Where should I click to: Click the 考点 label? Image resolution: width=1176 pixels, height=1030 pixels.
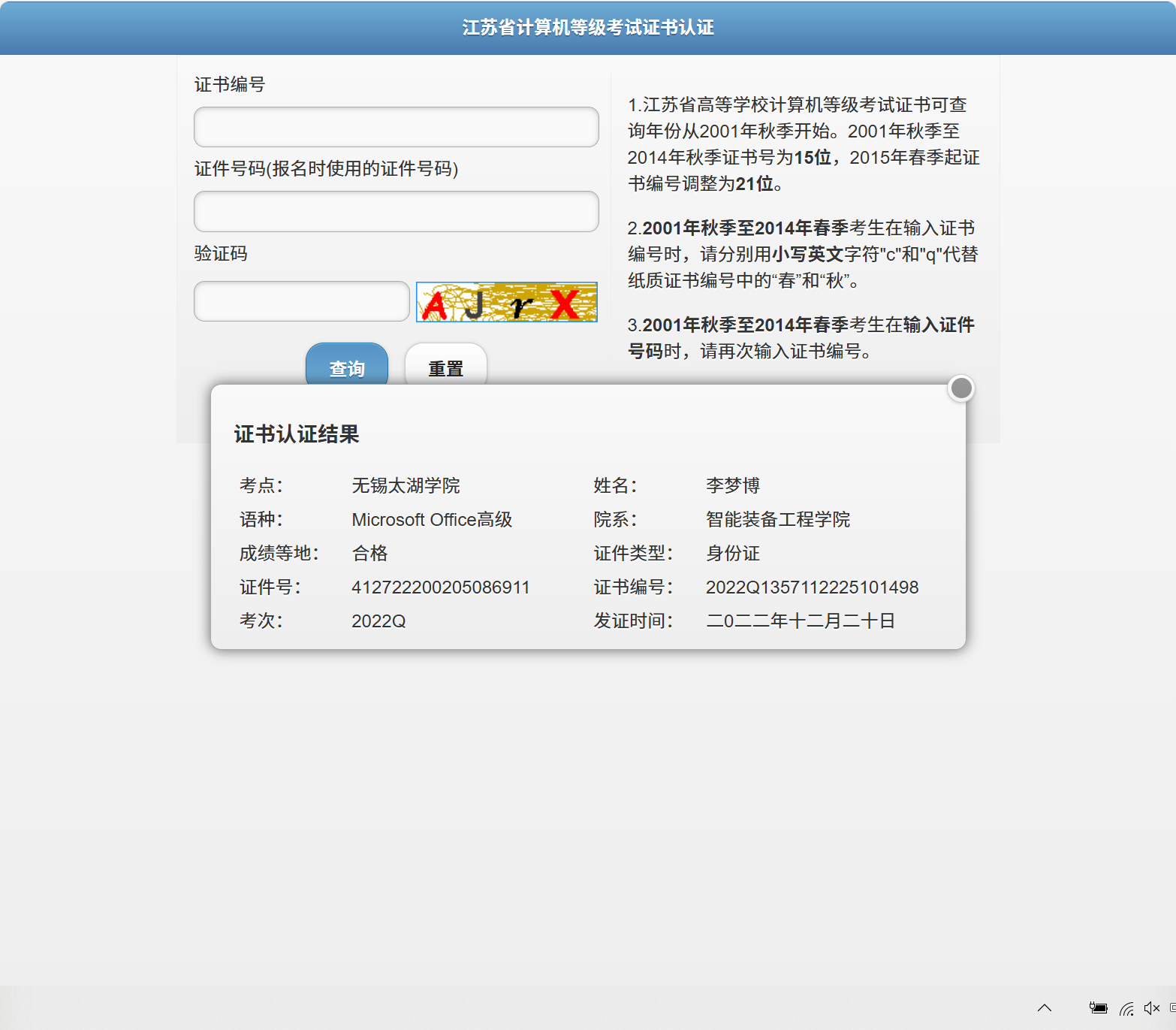pos(261,485)
